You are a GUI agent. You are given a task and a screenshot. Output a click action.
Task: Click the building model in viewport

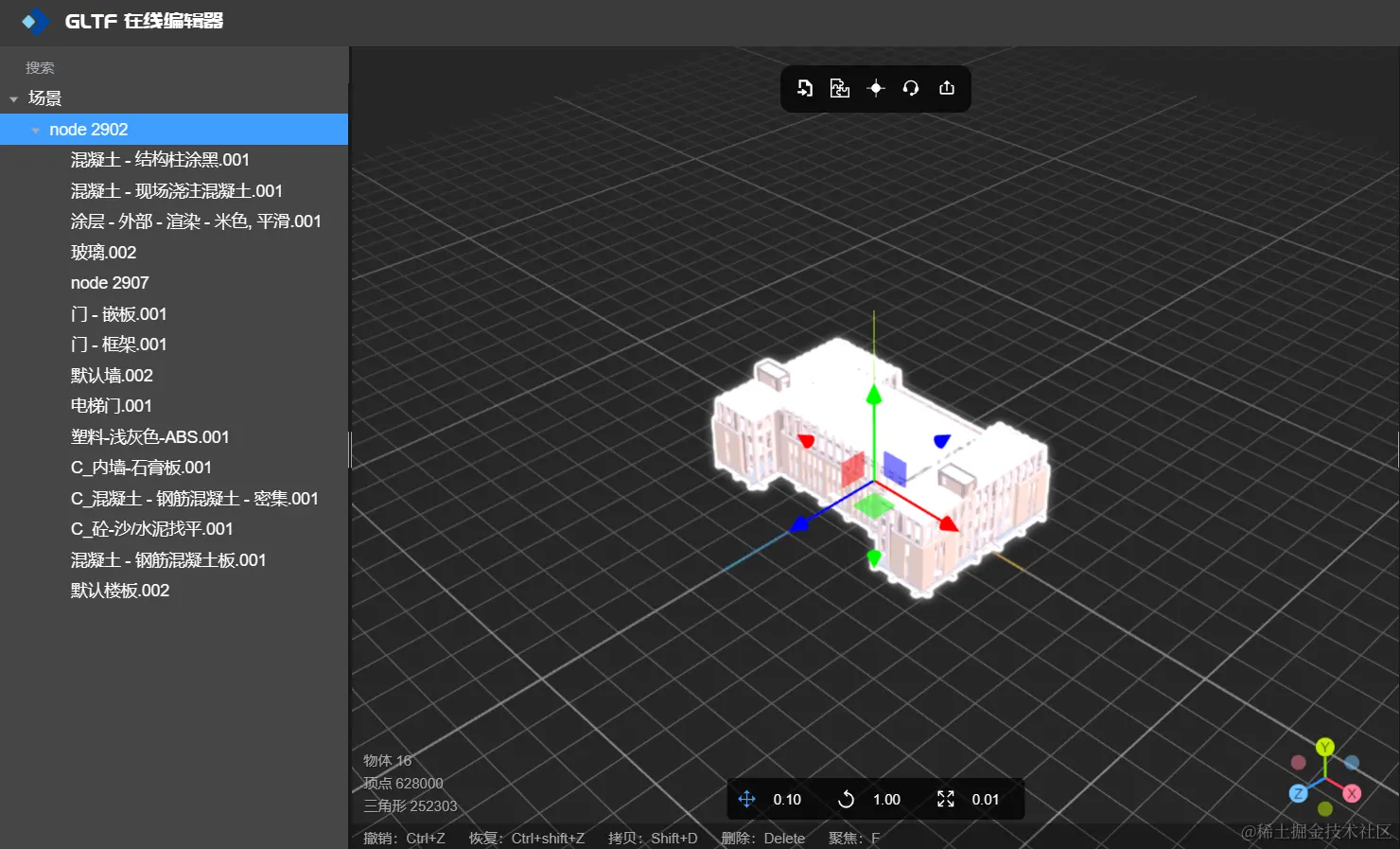[880, 469]
